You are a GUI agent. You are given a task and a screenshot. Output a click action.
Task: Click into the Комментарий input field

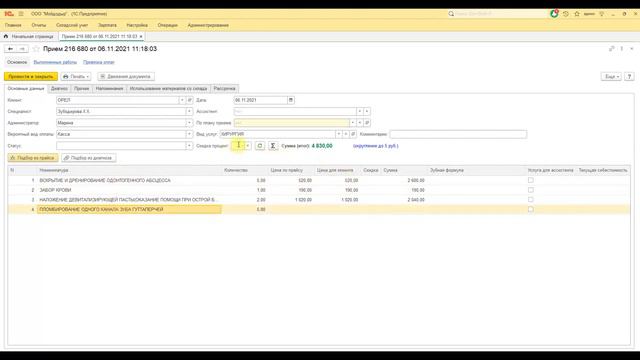tap(458, 134)
